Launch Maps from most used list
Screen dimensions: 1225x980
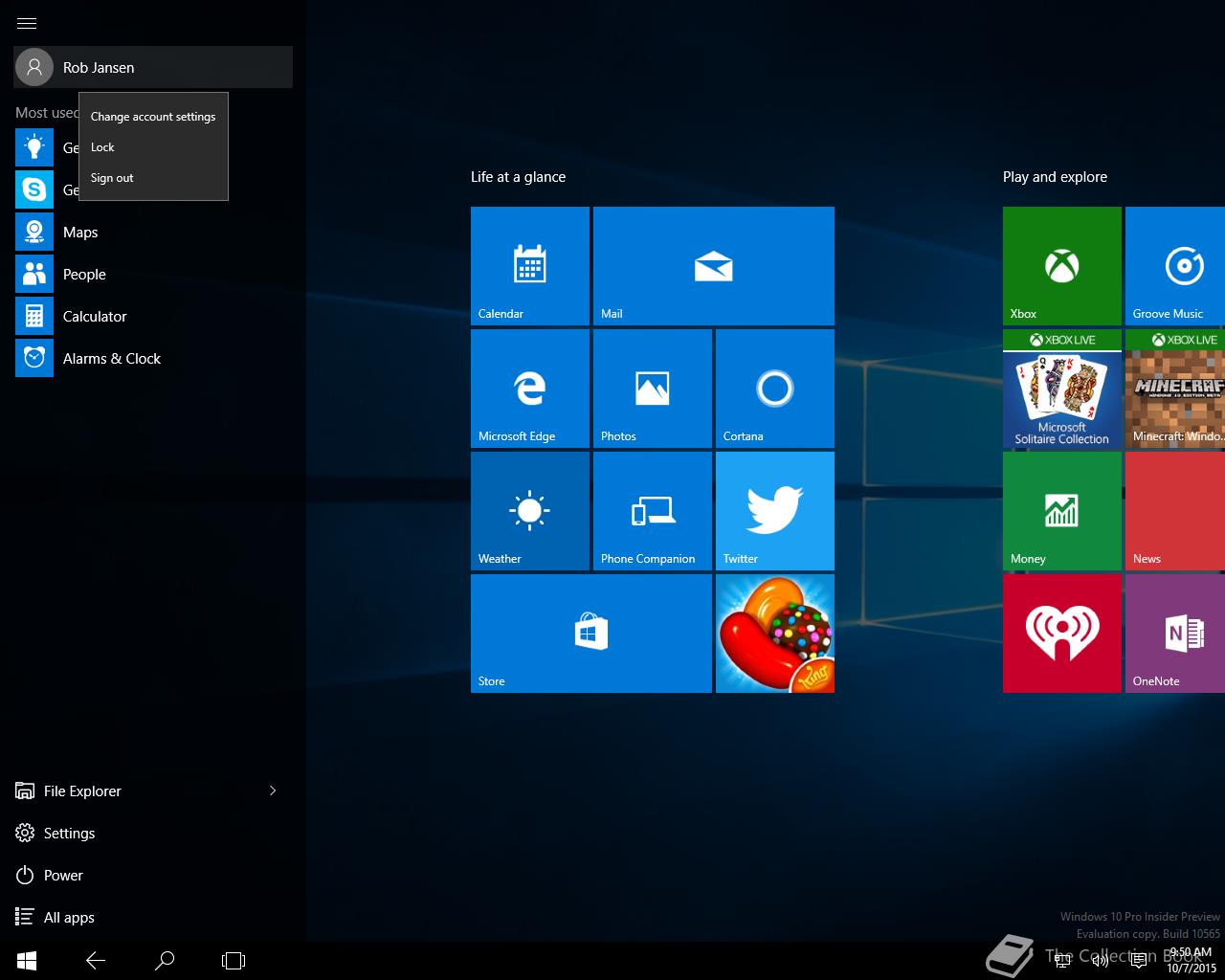[153, 232]
